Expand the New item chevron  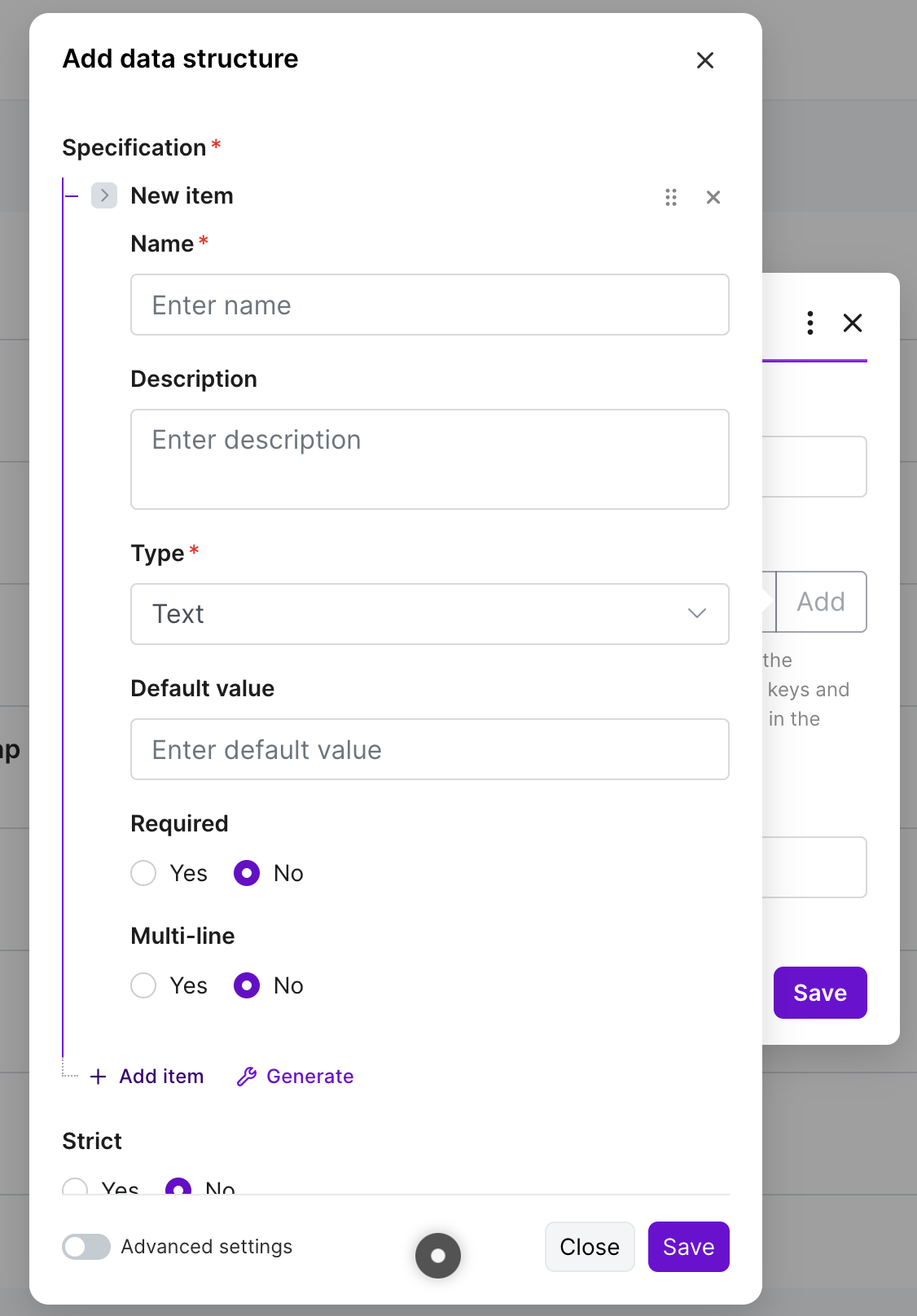tap(104, 195)
